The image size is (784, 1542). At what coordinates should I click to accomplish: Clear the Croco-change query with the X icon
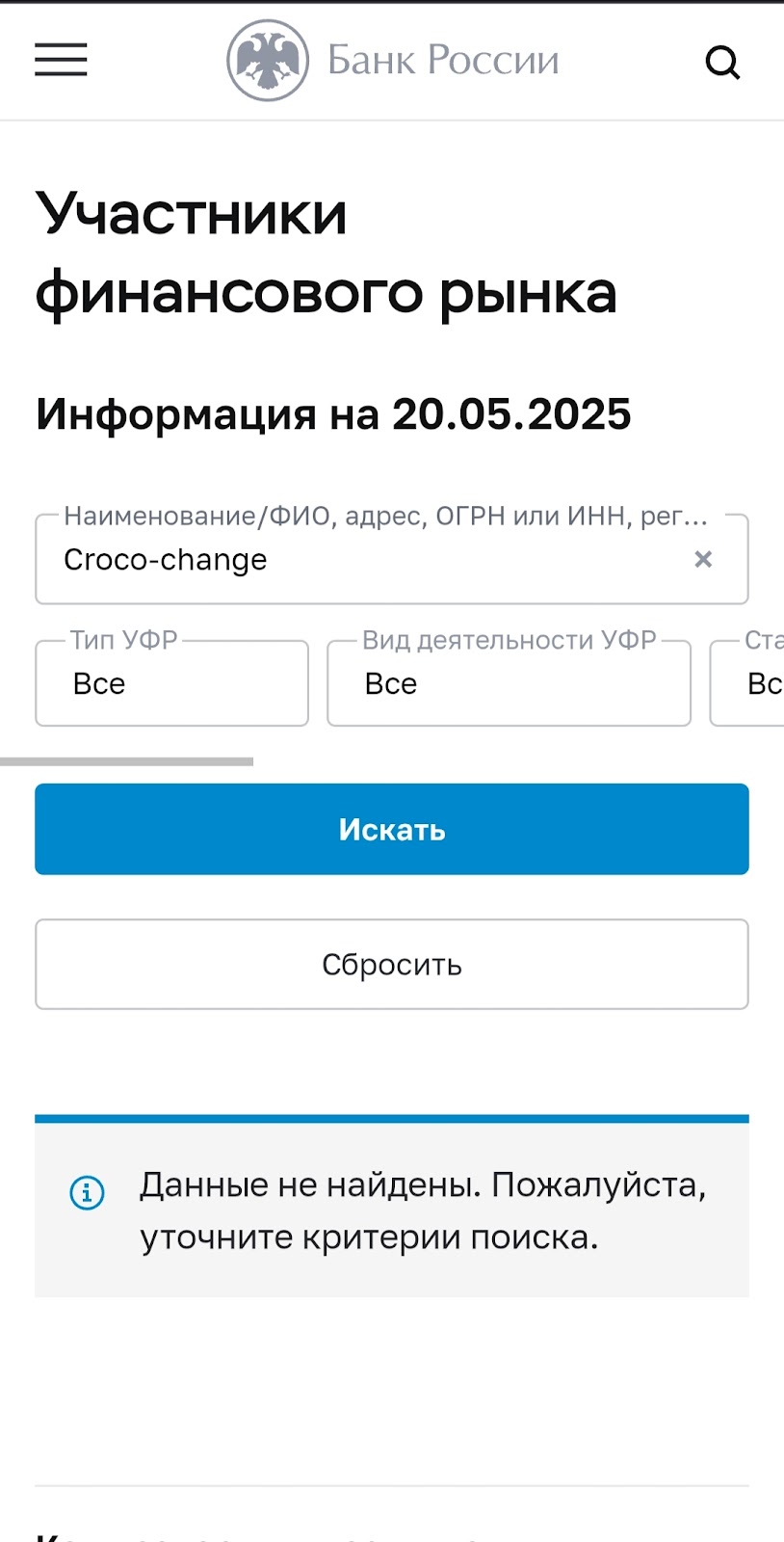[x=703, y=559]
